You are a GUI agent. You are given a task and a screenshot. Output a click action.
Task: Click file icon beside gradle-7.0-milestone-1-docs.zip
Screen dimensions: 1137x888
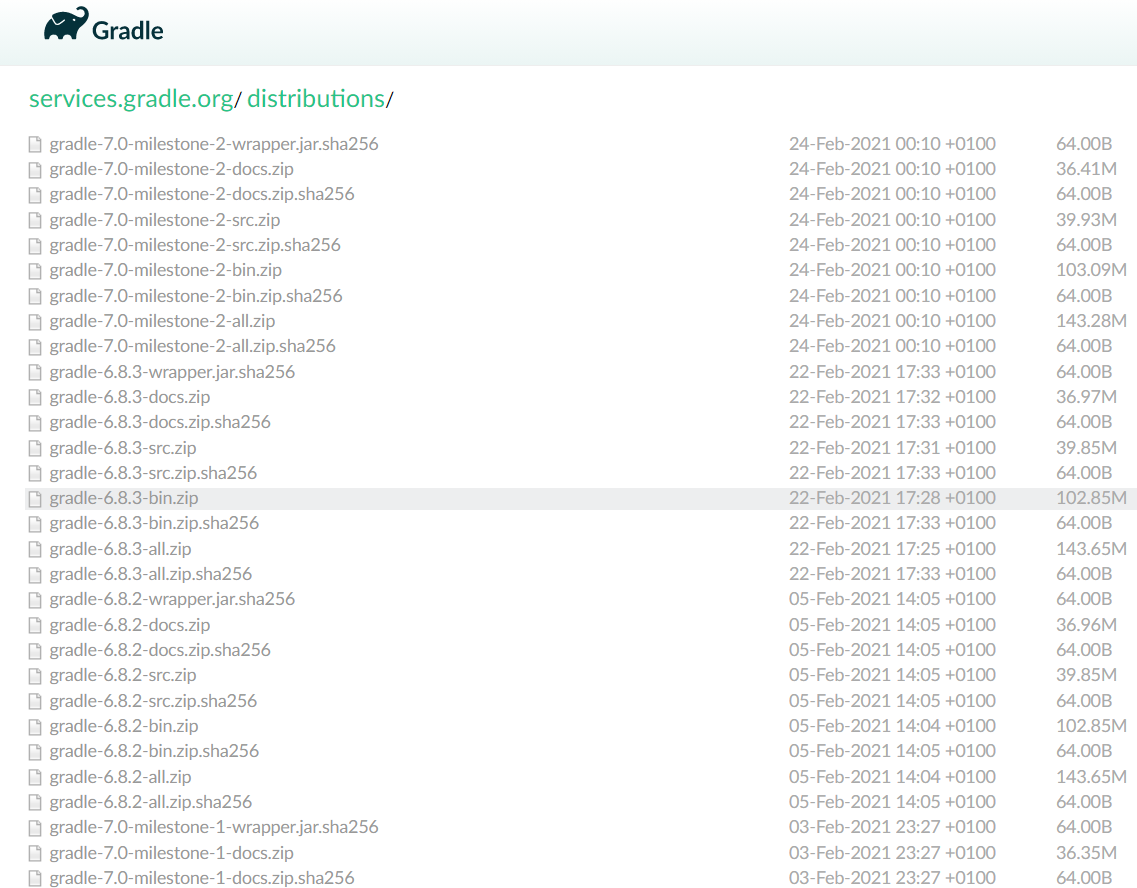[35, 853]
